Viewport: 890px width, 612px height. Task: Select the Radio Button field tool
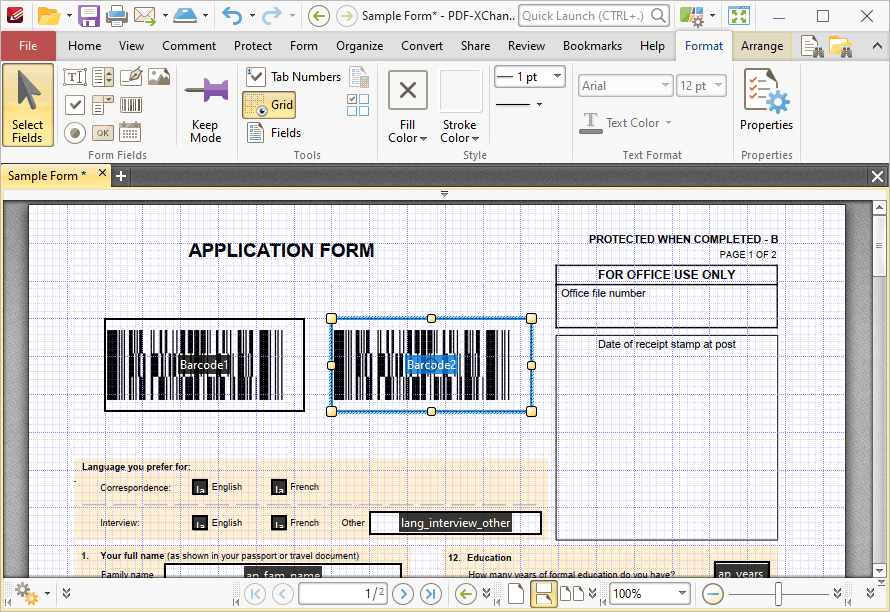tap(75, 133)
